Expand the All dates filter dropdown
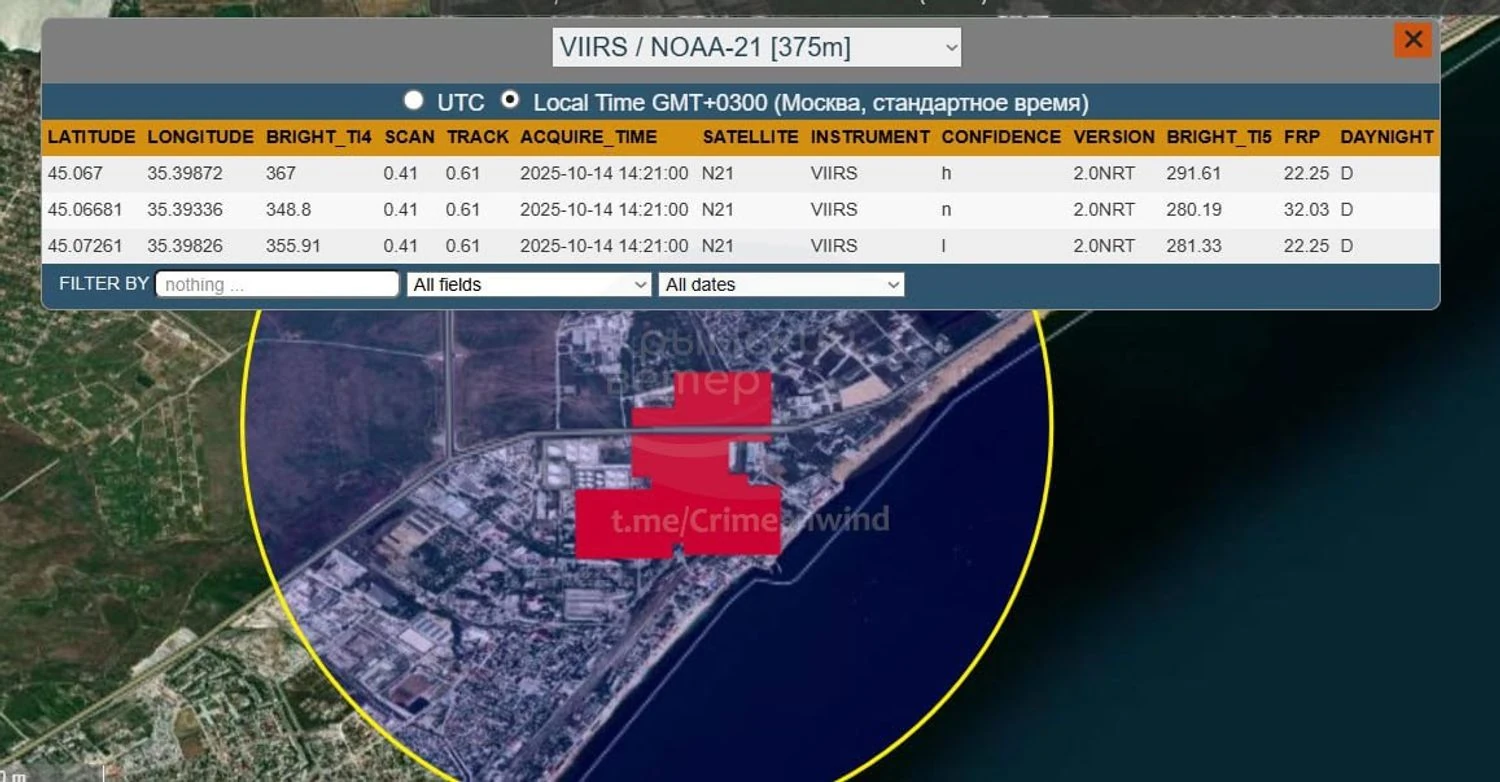Image resolution: width=1500 pixels, height=782 pixels. pos(781,285)
